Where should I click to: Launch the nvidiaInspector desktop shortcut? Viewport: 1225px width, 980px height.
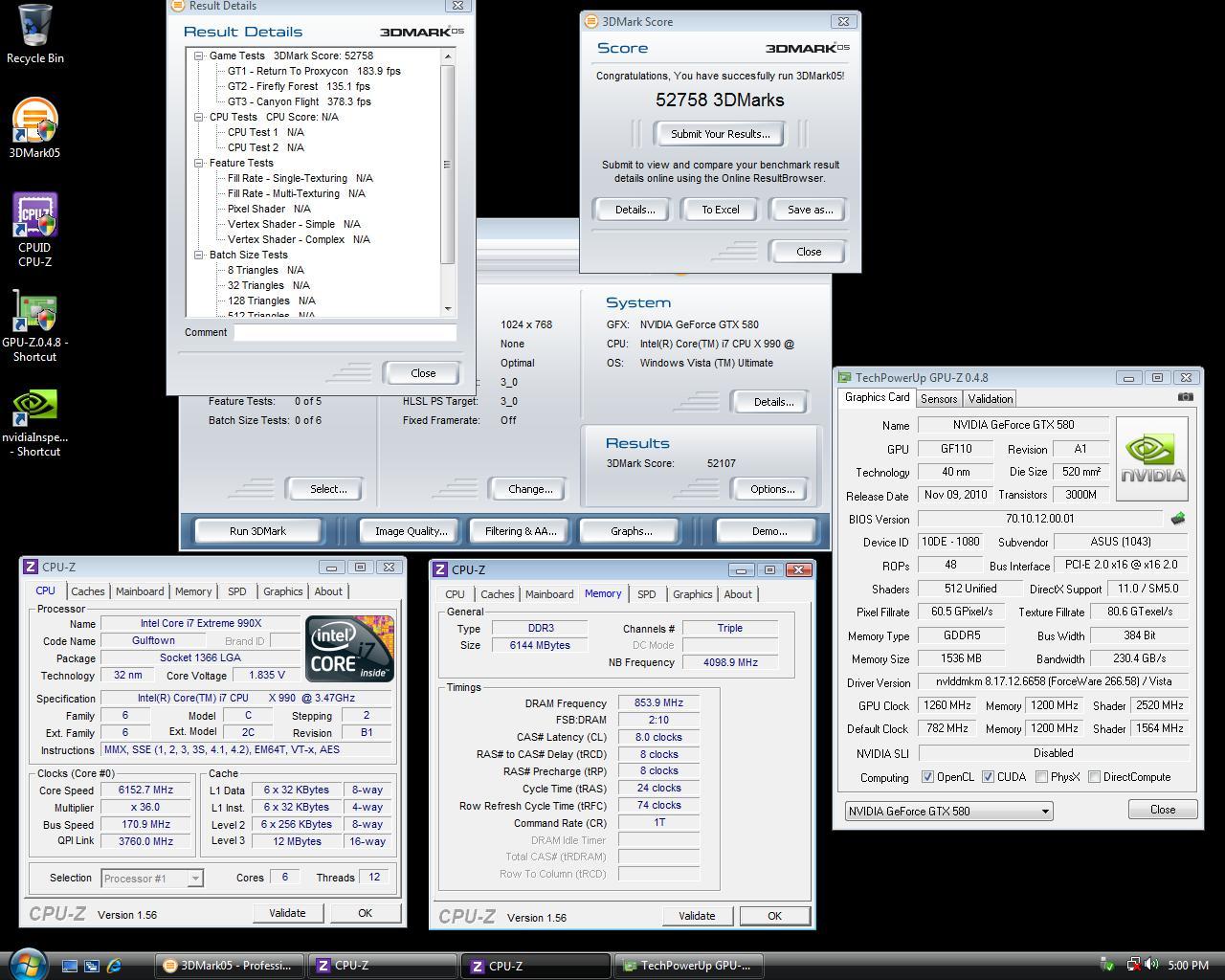34,421
